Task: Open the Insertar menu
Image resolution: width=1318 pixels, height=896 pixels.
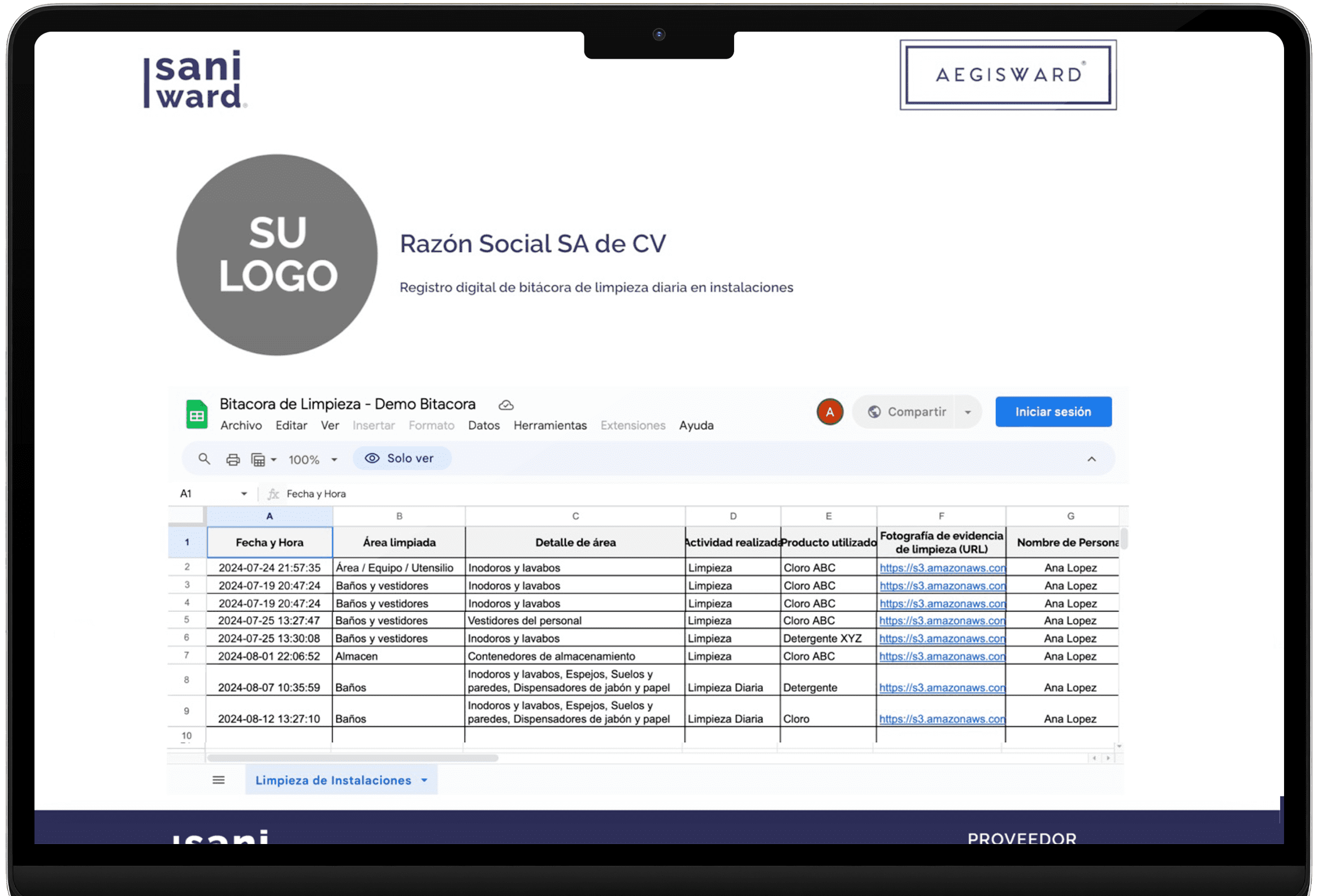Action: click(x=373, y=425)
